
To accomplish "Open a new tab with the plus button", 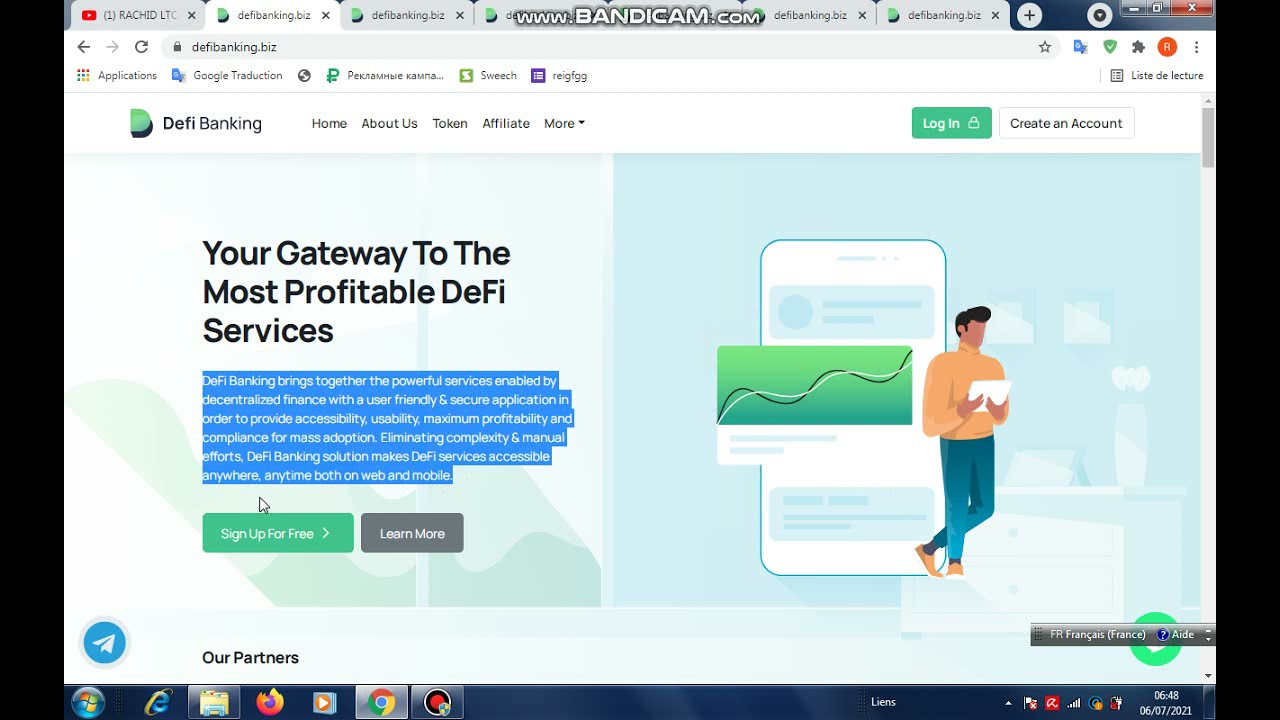I will (1029, 15).
